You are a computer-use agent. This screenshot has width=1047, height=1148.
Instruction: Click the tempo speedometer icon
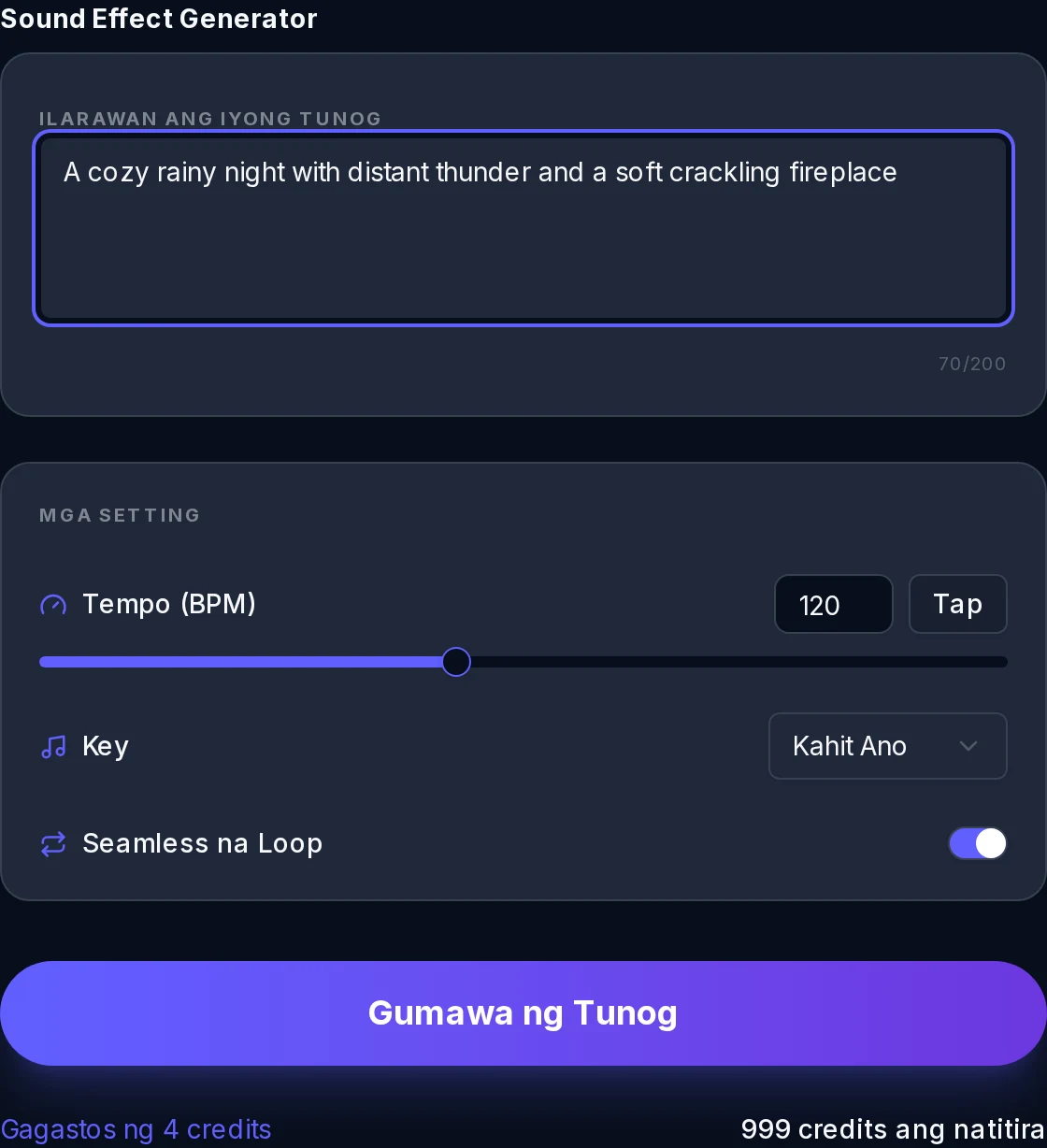[x=53, y=605]
